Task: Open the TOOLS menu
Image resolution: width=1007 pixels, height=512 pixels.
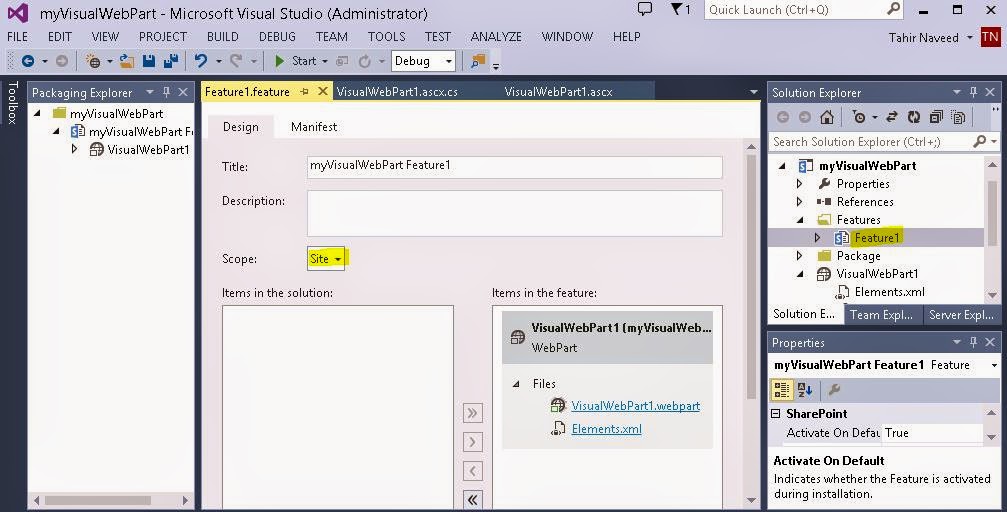Action: [387, 37]
